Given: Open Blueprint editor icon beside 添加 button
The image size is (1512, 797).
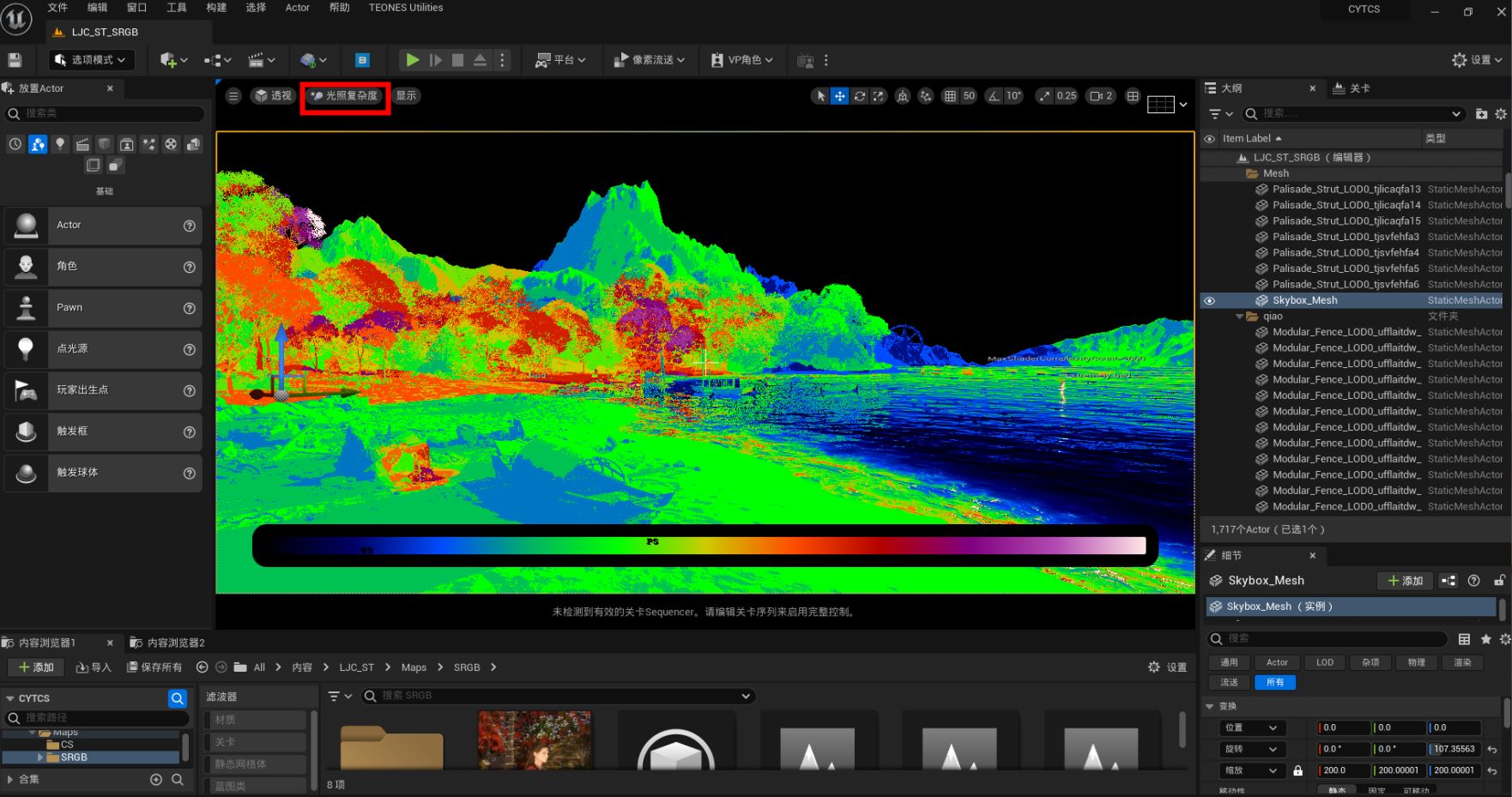Looking at the screenshot, I should coord(1448,581).
